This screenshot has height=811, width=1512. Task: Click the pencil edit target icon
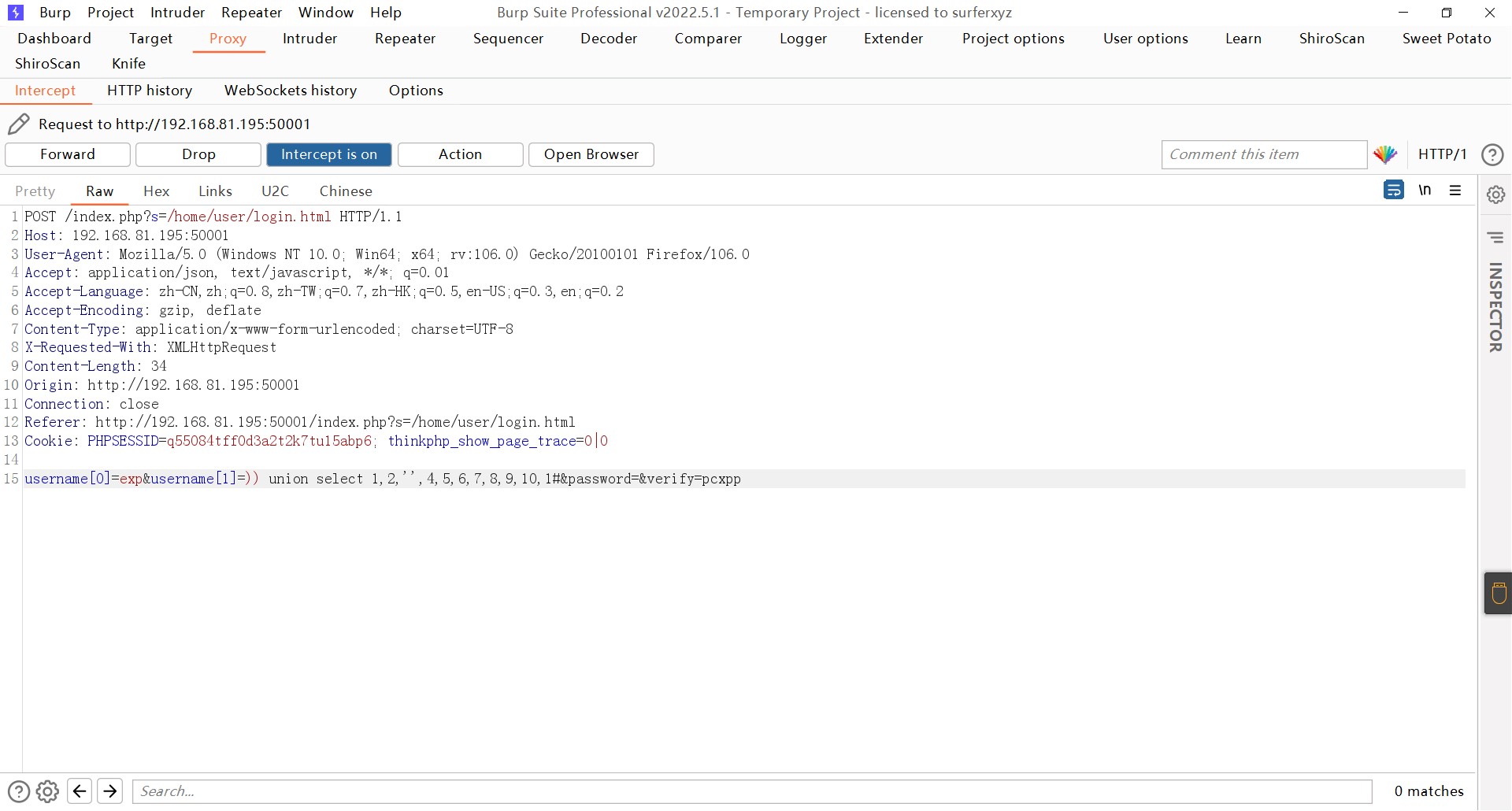coord(19,124)
